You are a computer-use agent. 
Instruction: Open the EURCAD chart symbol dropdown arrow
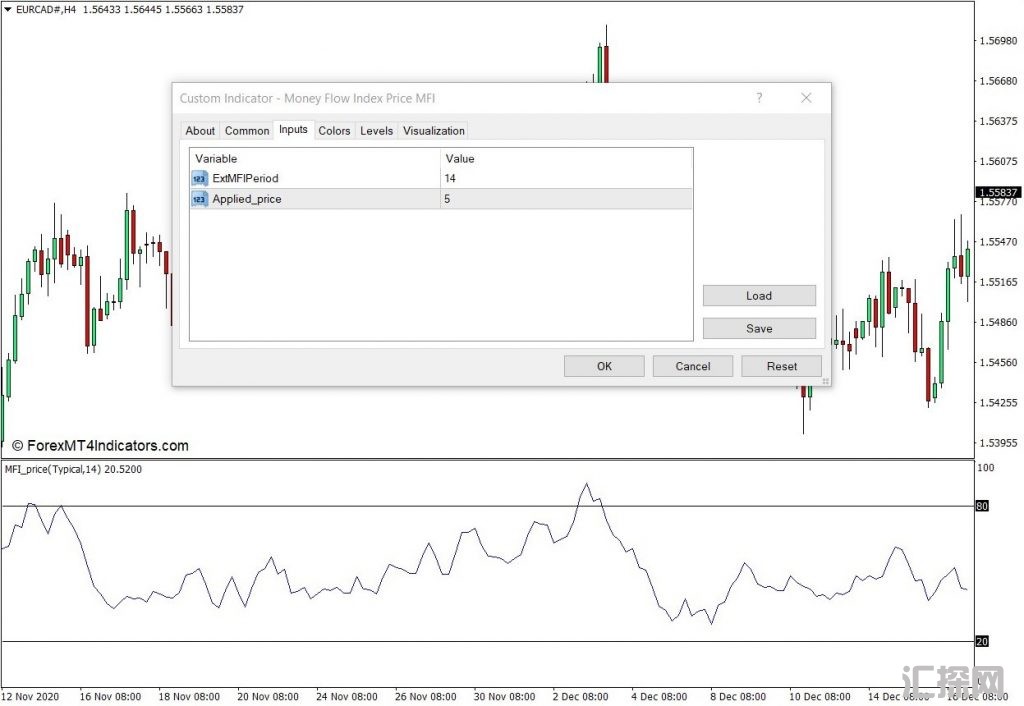(8, 9)
